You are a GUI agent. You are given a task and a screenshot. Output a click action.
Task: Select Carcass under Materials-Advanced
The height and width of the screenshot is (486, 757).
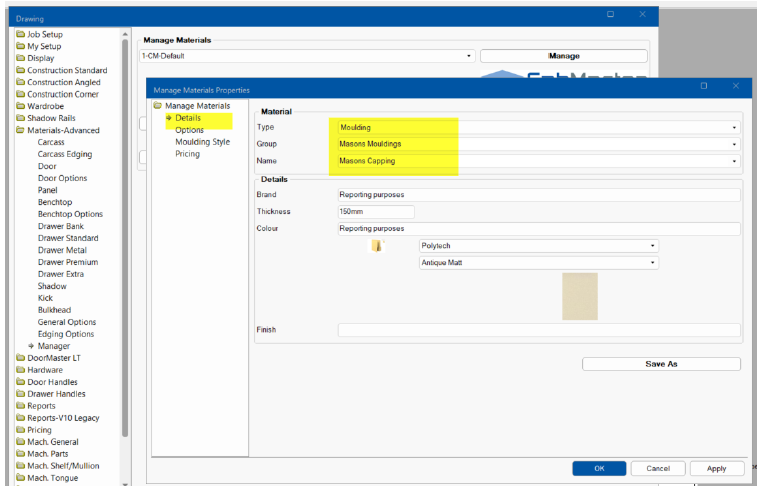pyautogui.click(x=51, y=142)
